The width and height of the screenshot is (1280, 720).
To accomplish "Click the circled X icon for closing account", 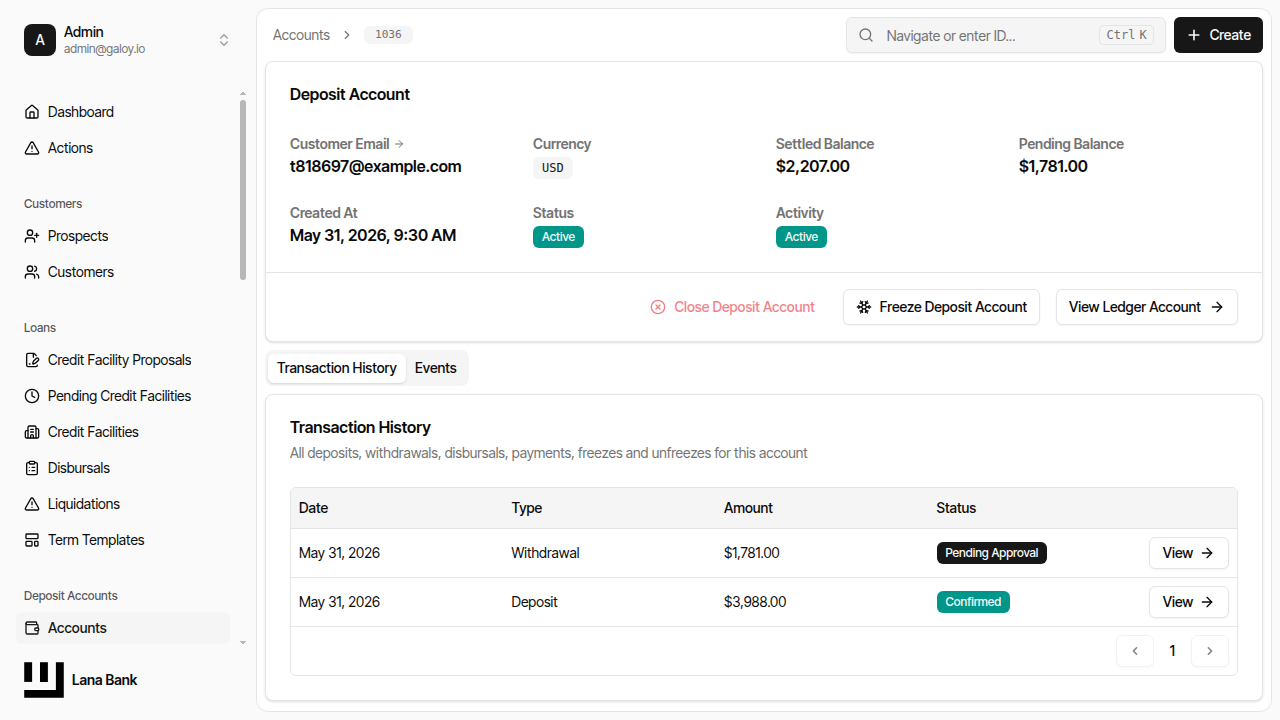I will (x=658, y=307).
